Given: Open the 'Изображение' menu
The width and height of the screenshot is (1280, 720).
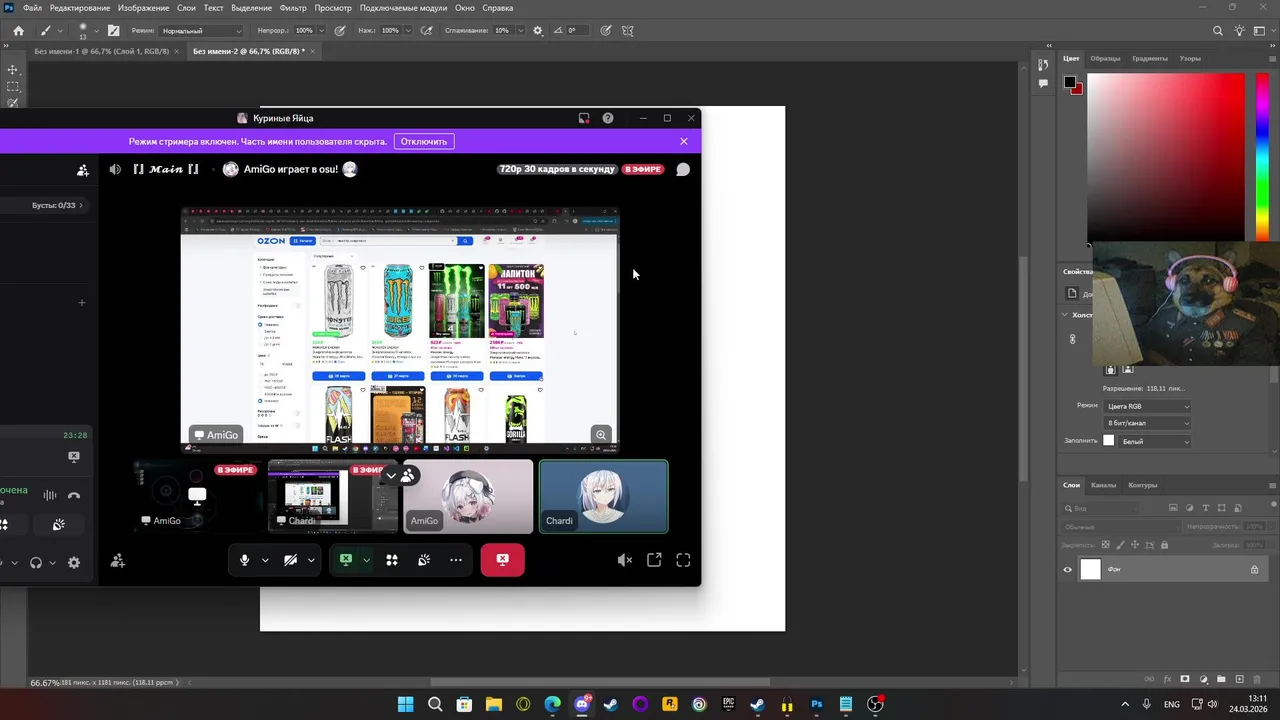Looking at the screenshot, I should pos(144,8).
